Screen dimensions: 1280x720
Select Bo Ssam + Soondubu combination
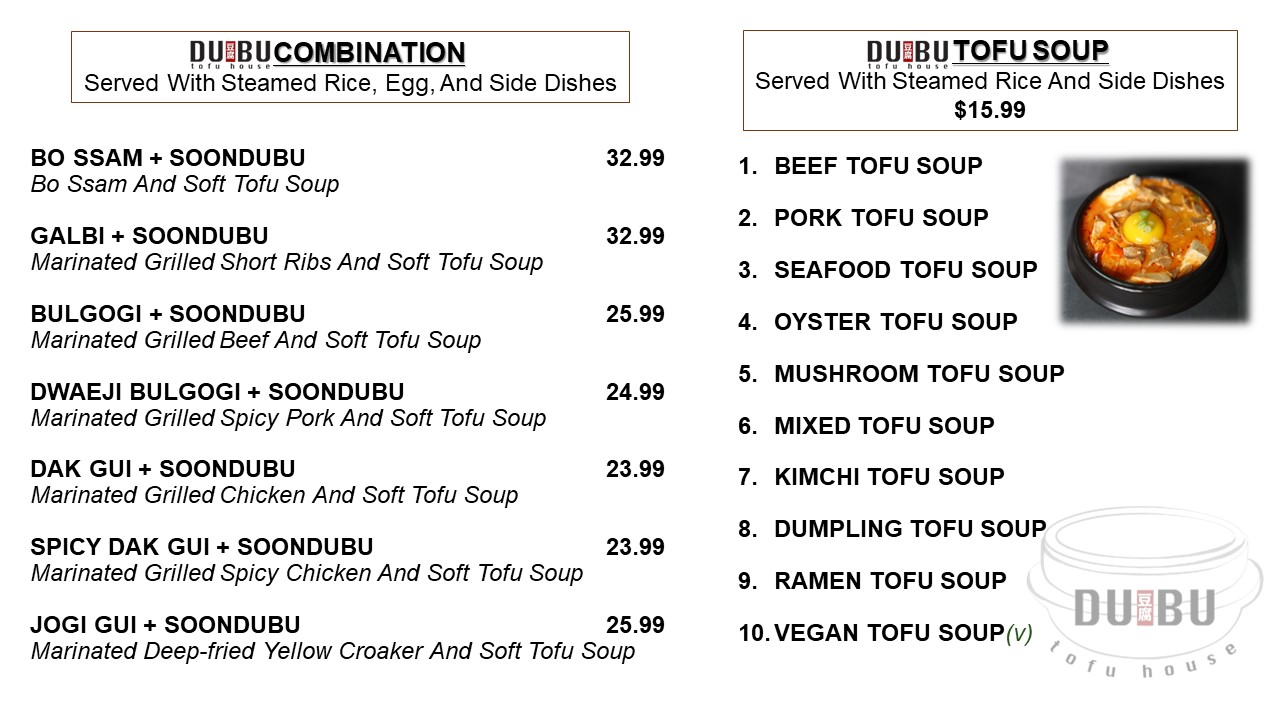(x=168, y=158)
